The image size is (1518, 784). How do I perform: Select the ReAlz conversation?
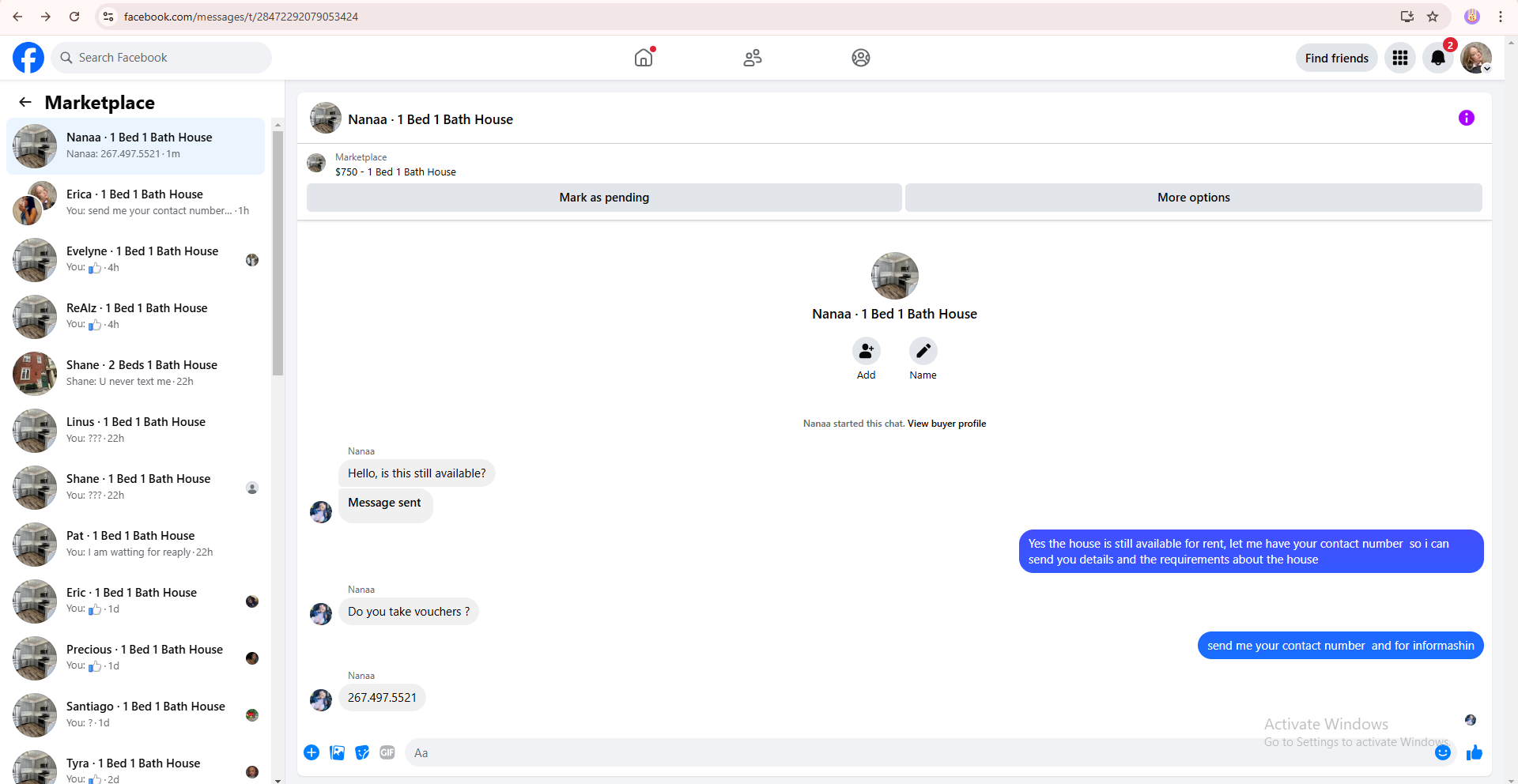point(135,317)
